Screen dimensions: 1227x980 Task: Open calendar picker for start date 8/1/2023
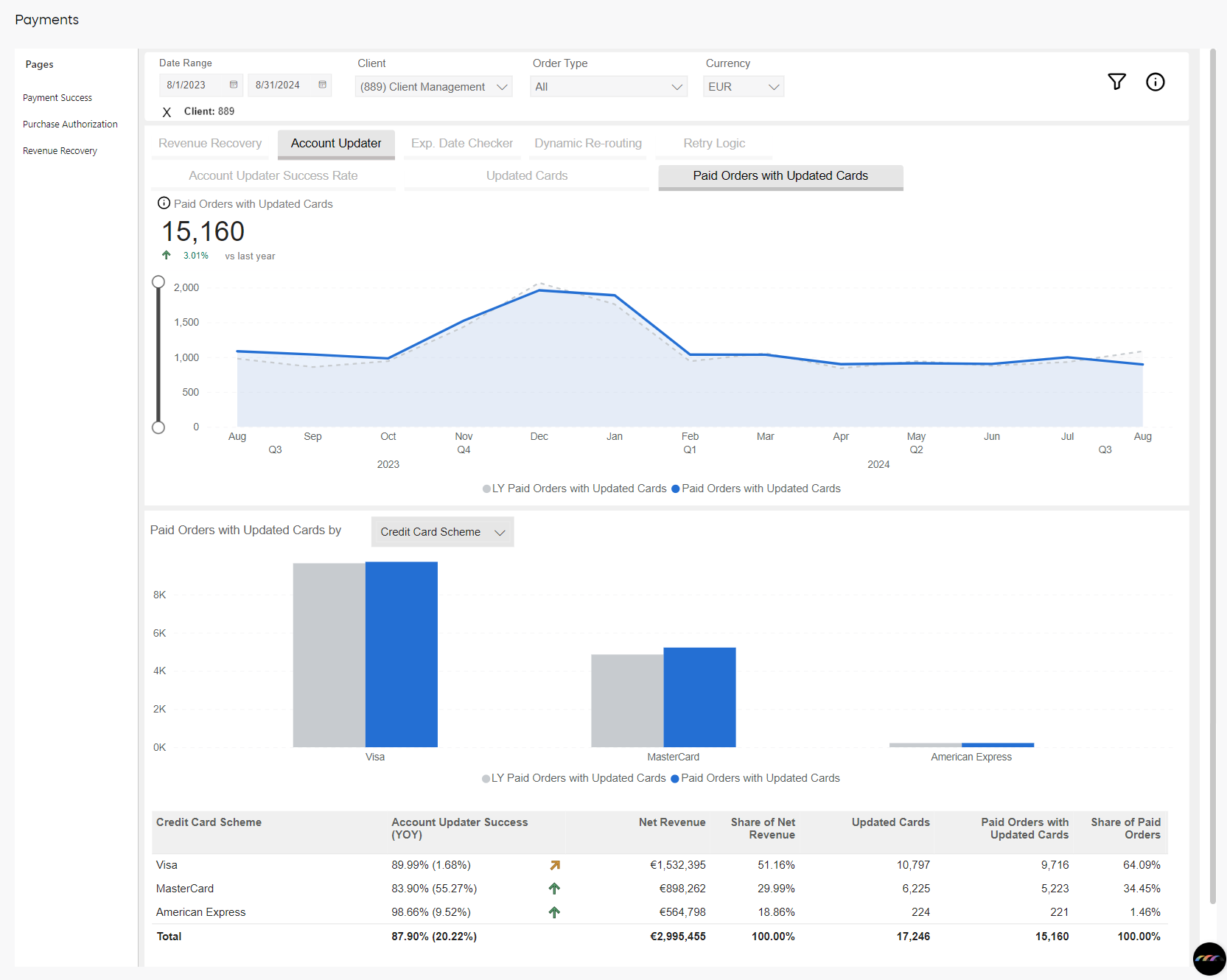click(x=234, y=85)
